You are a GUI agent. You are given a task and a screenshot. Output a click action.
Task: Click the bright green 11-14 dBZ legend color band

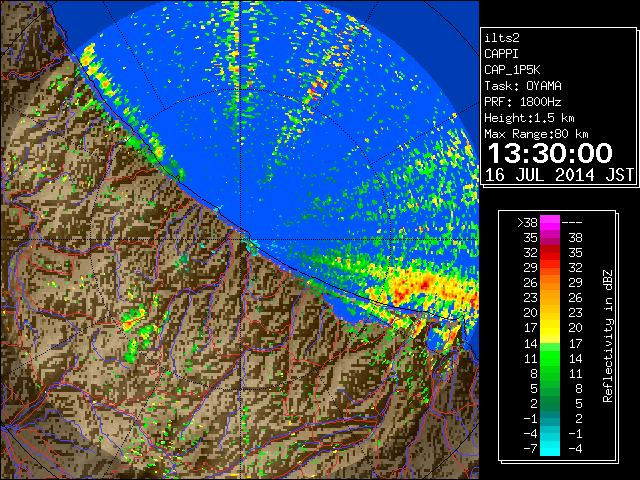[550, 358]
